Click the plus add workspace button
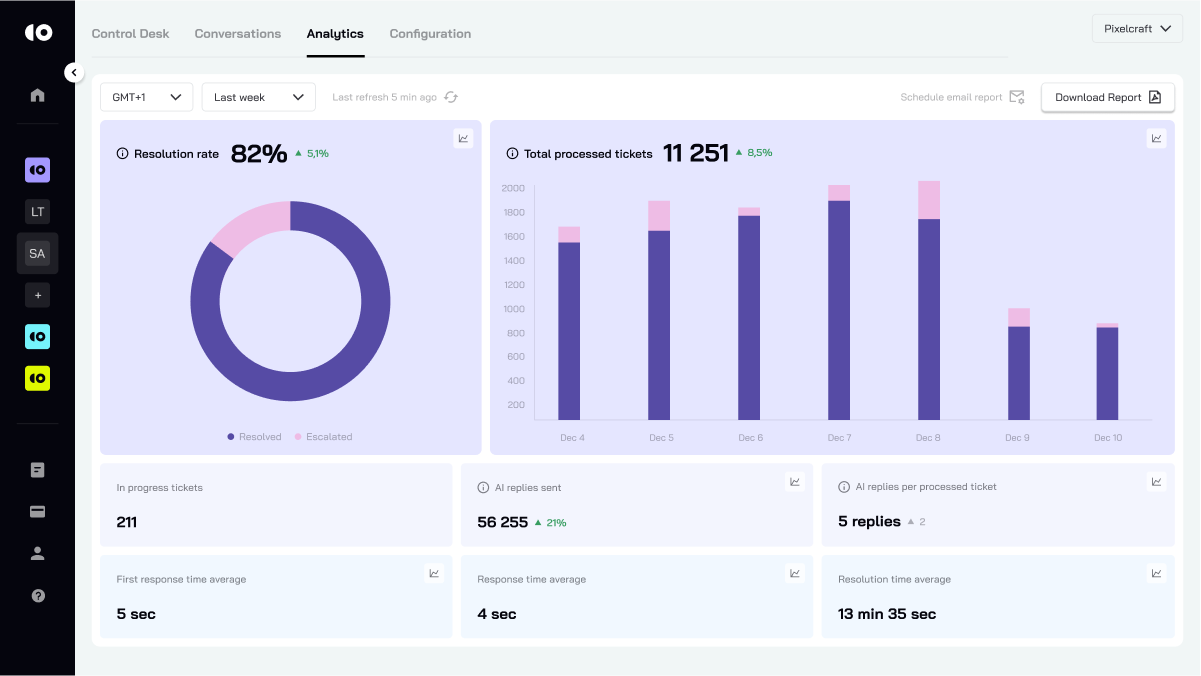 (x=37, y=296)
